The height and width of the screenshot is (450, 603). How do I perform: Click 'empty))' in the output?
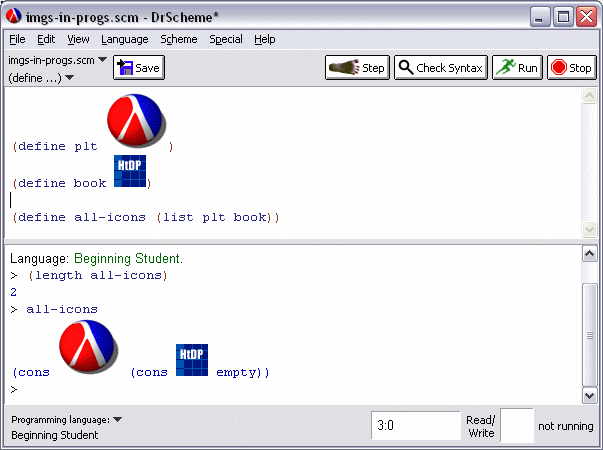point(243,372)
